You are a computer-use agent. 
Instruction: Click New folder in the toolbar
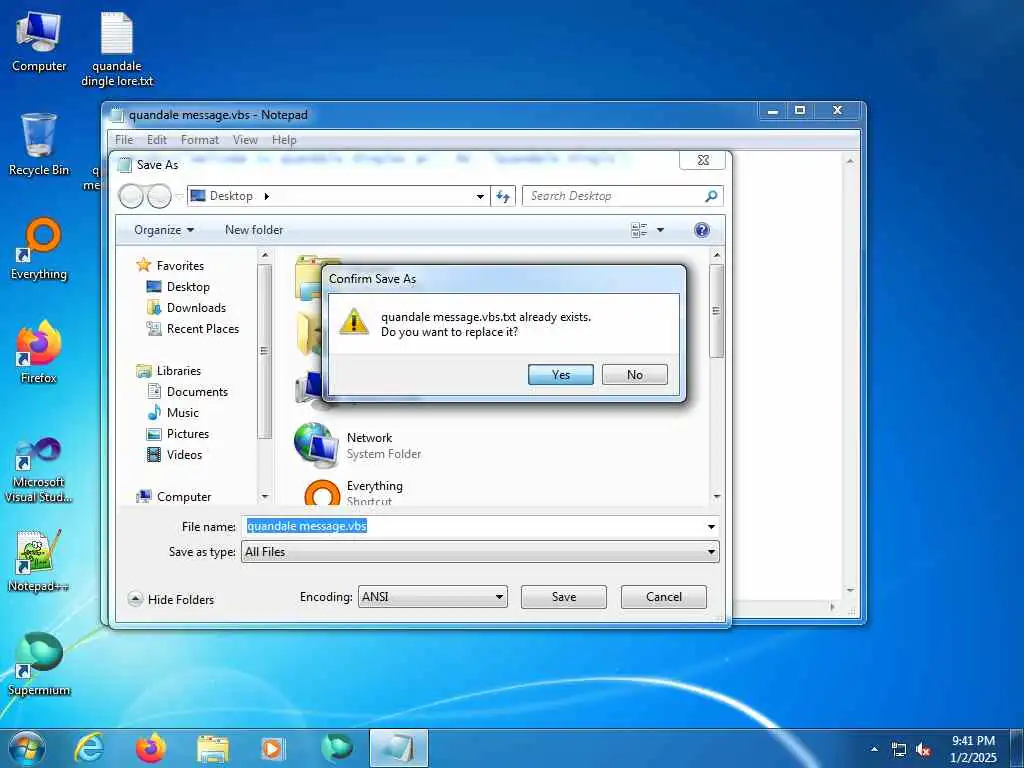254,230
